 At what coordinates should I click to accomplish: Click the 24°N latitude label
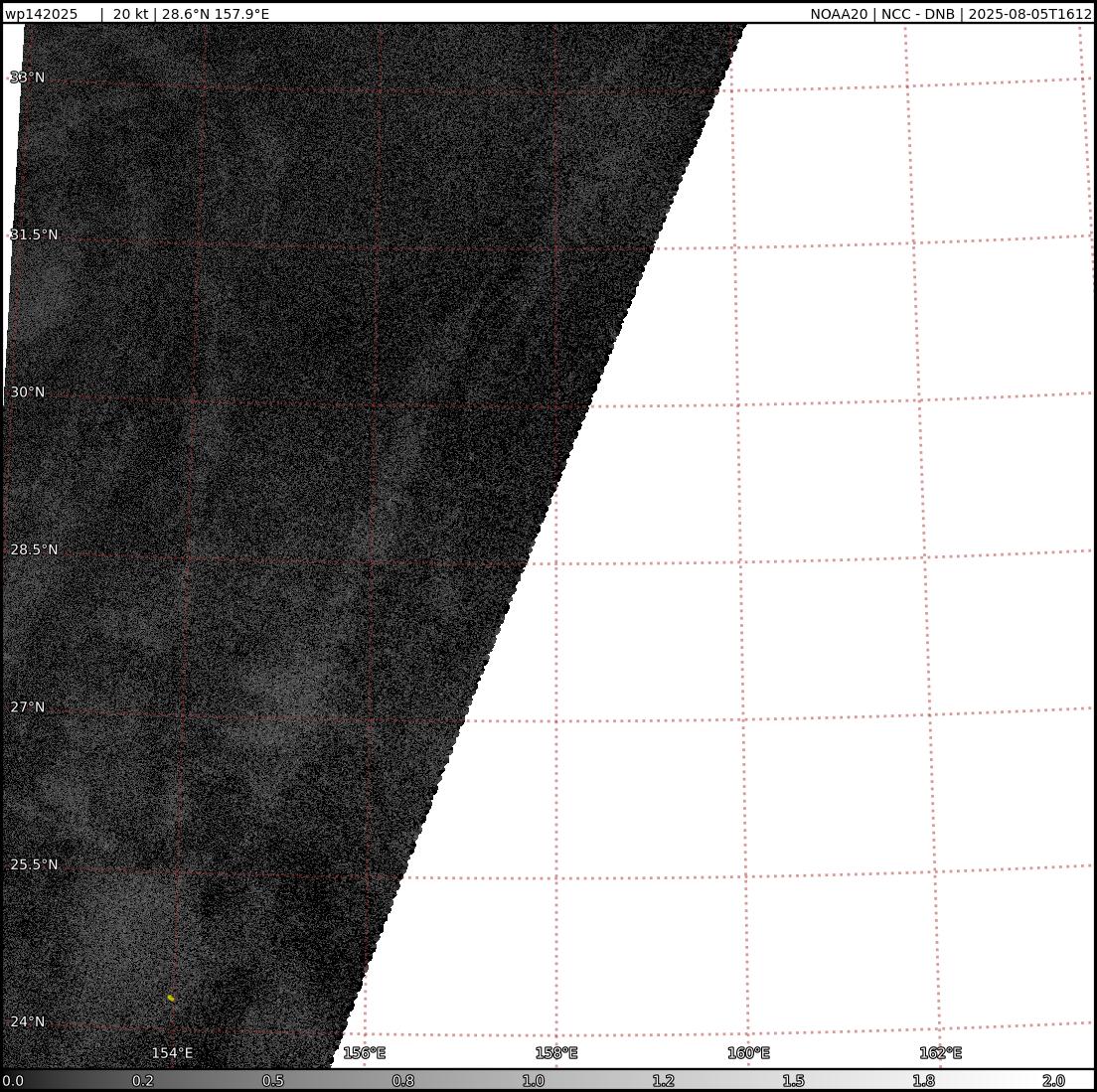[27, 1021]
